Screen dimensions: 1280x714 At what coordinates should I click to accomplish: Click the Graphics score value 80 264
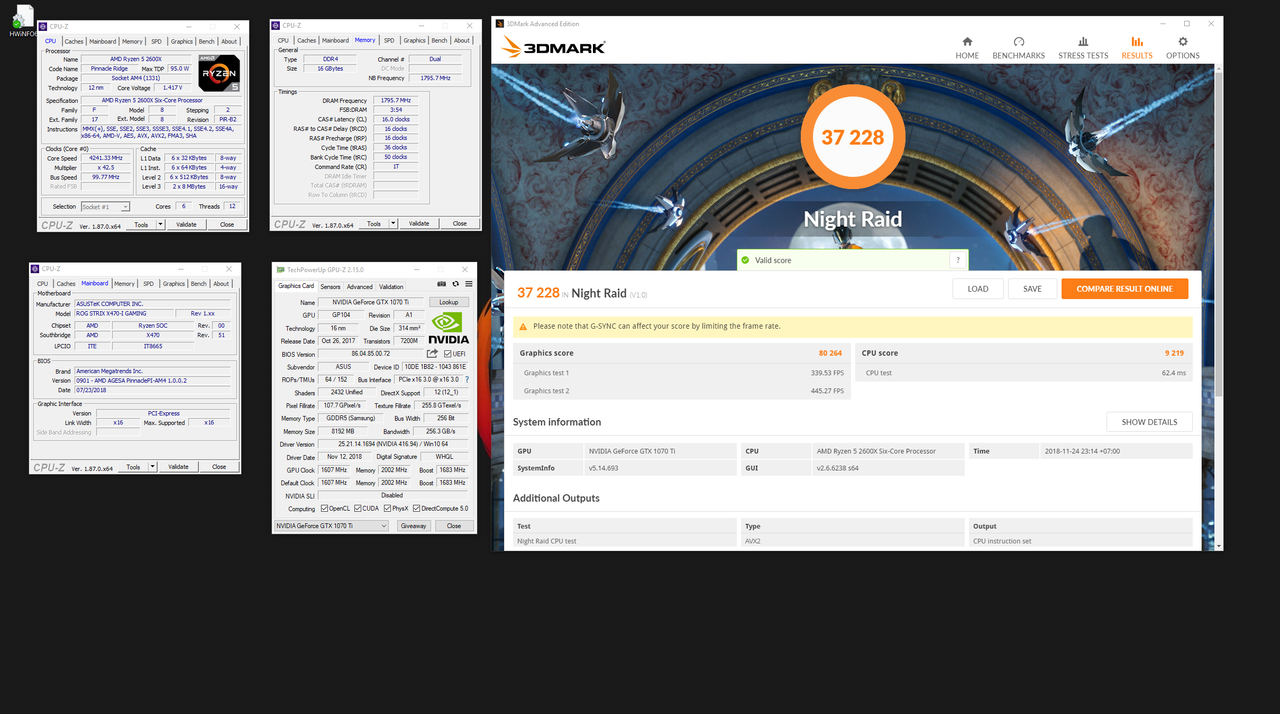pos(829,353)
